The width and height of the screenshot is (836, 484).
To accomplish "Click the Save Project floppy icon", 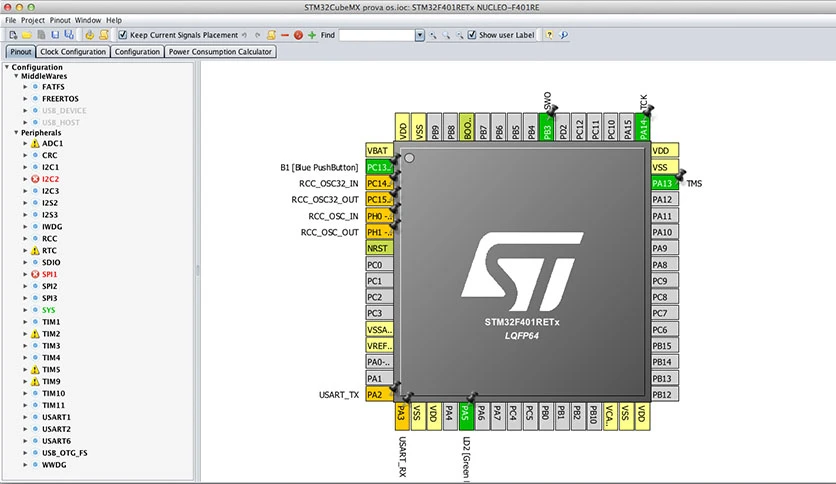I will pyautogui.click(x=55, y=35).
